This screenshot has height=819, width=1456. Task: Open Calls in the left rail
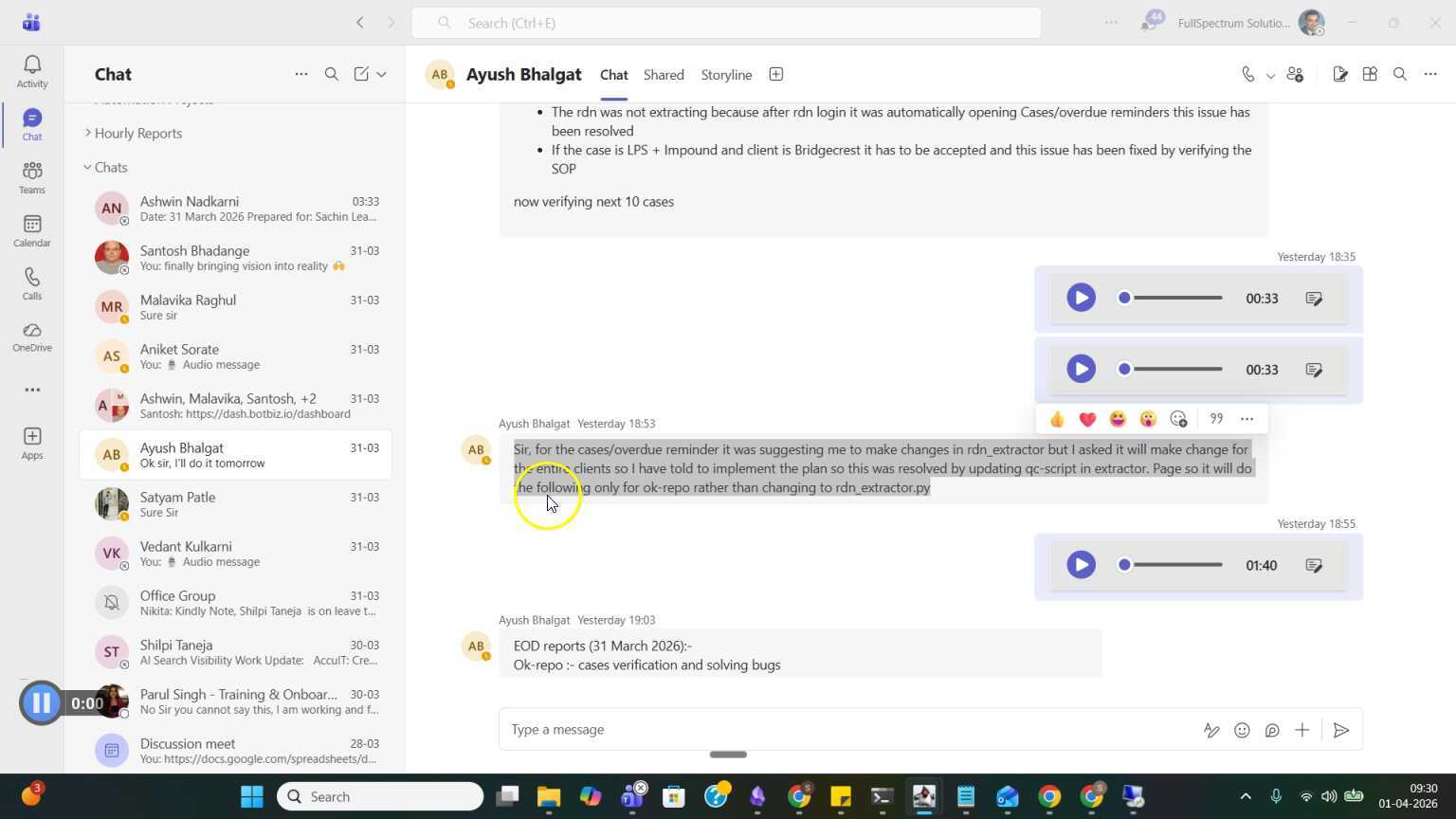pos(31,283)
